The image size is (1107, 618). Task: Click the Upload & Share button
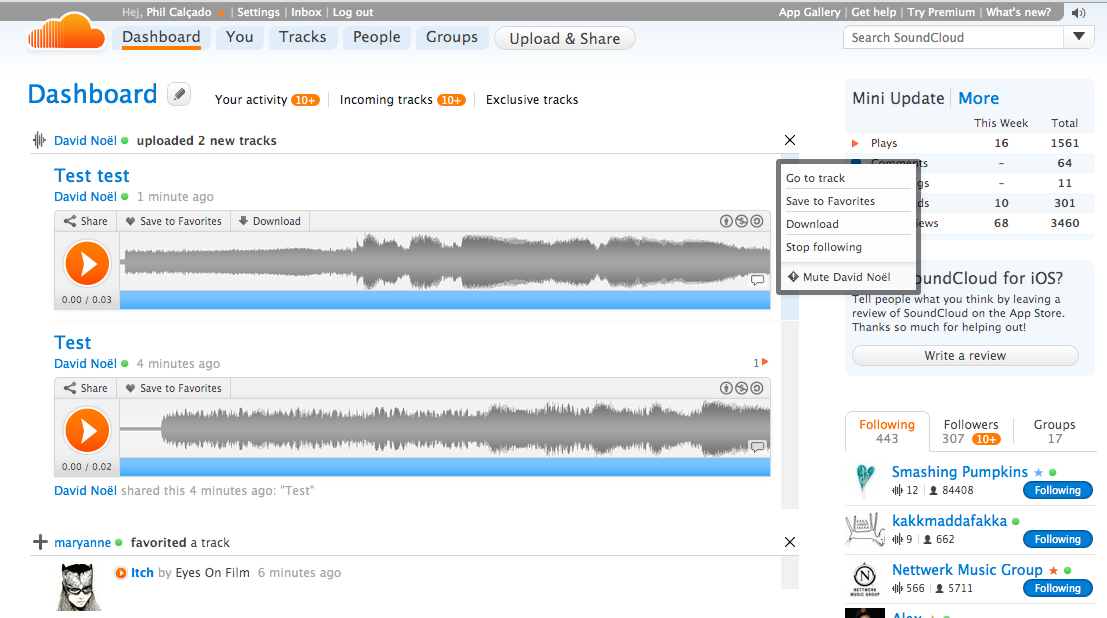[565, 38]
